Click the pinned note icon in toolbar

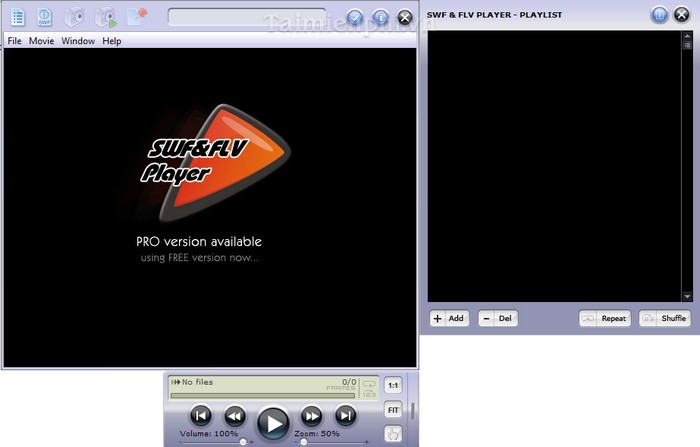[137, 17]
